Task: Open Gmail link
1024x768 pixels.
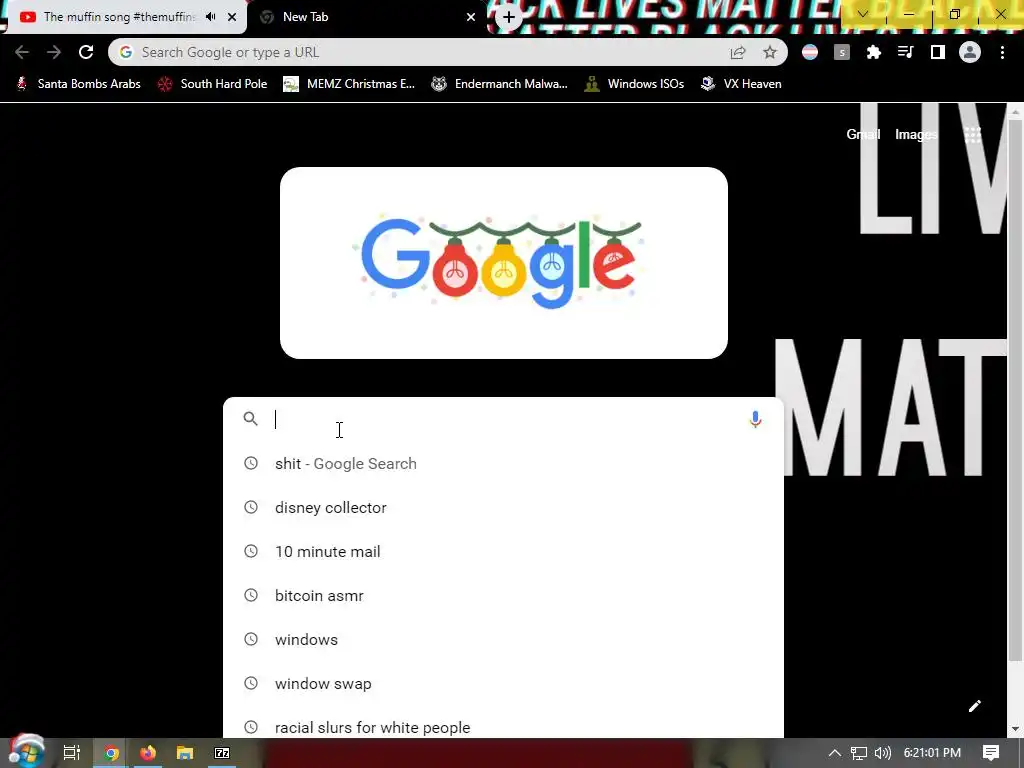Action: (x=863, y=135)
